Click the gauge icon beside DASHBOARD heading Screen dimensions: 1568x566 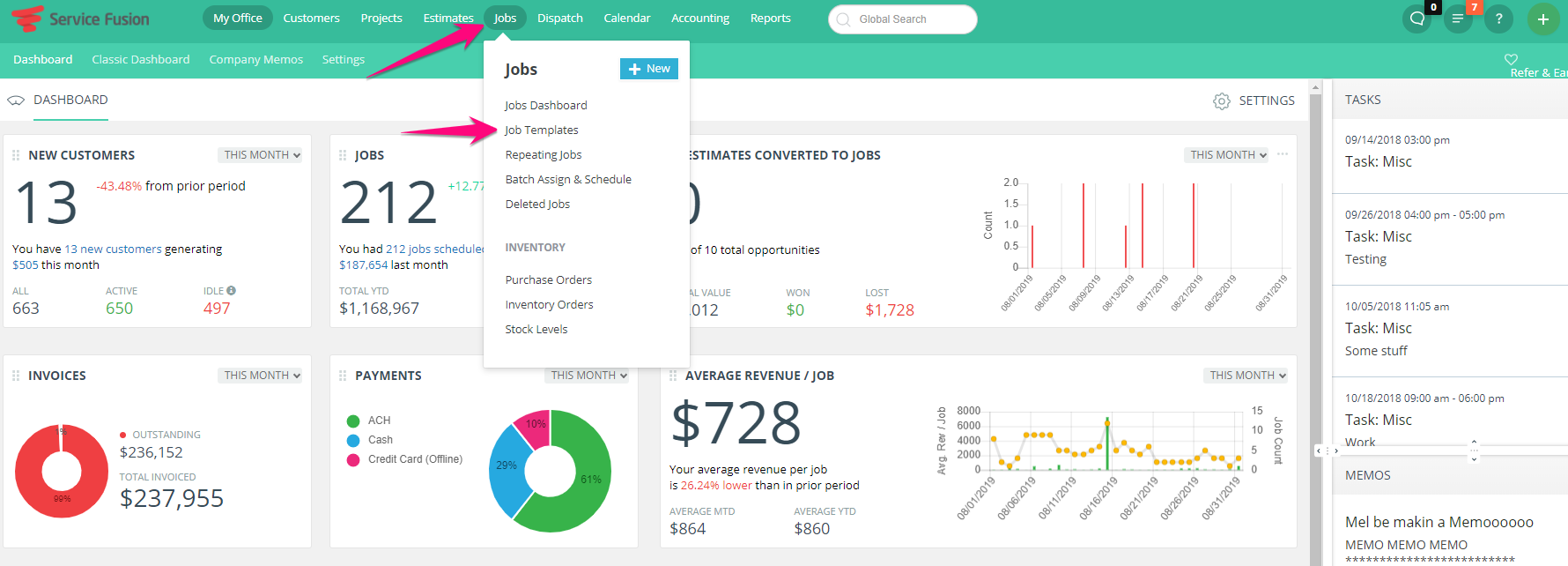point(16,101)
